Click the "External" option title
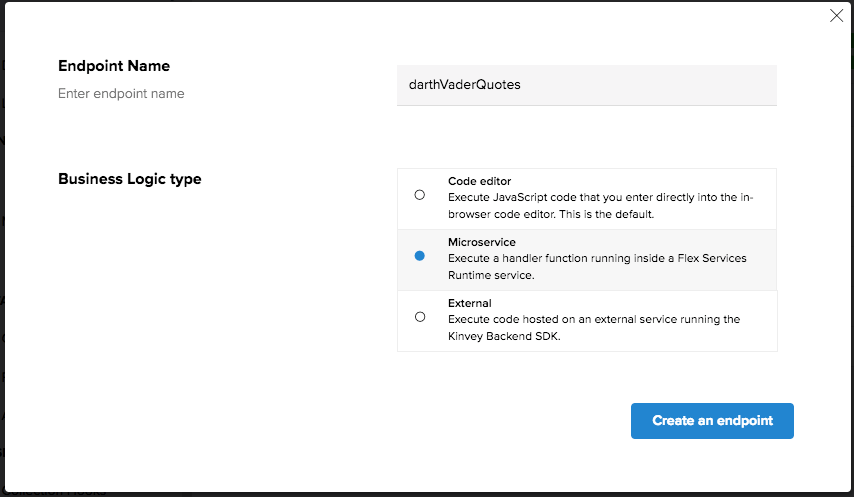This screenshot has height=497, width=854. click(x=470, y=303)
